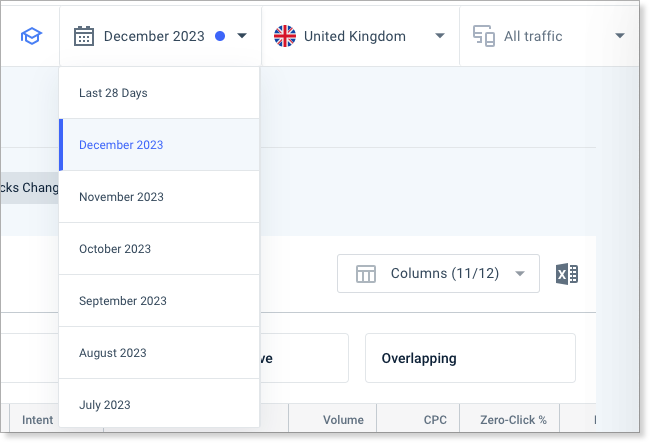Click the graduation cap academy icon

pyautogui.click(x=32, y=36)
